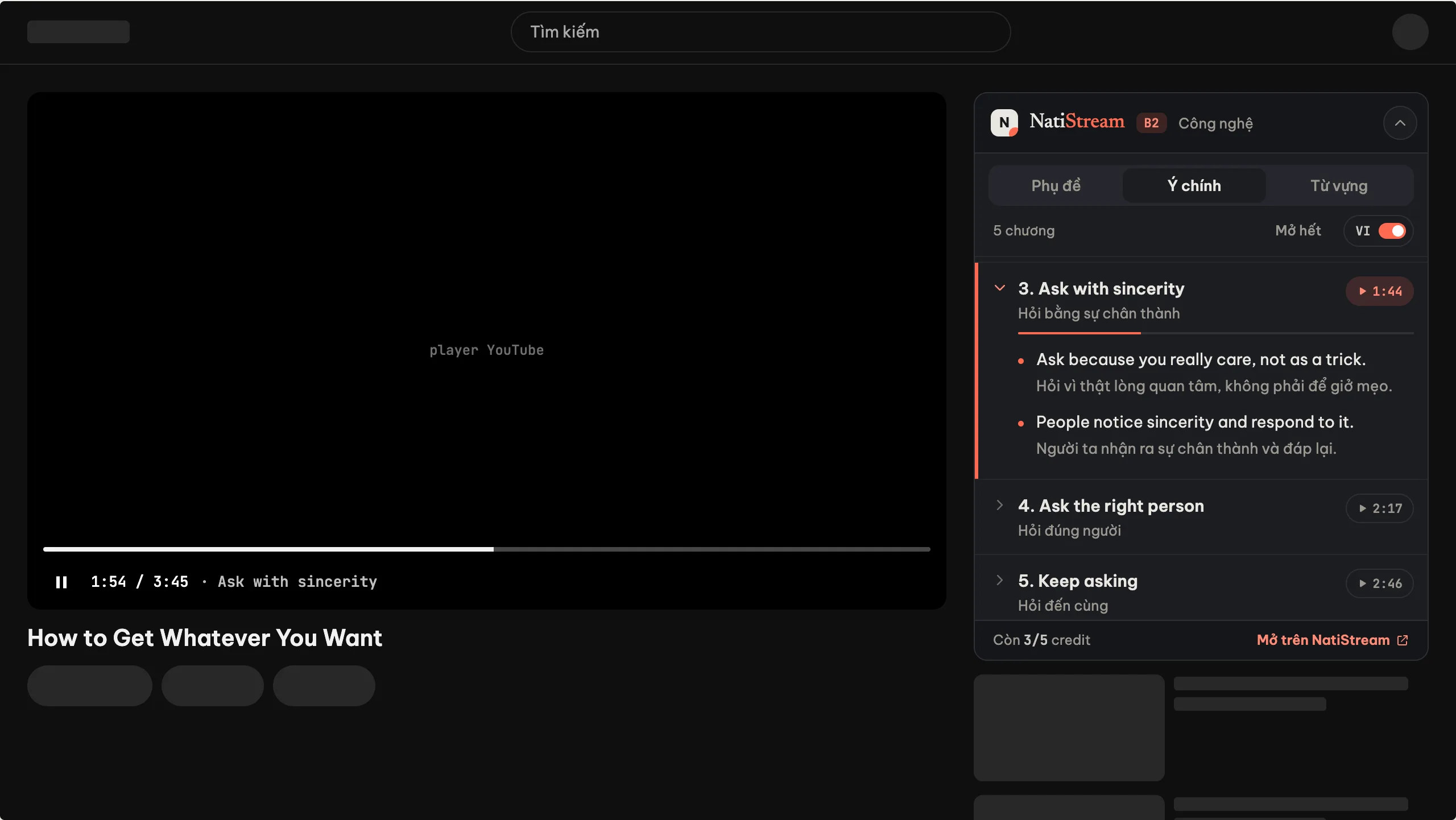Collapse the NatiStream panel with the up chevron

coord(1400,123)
